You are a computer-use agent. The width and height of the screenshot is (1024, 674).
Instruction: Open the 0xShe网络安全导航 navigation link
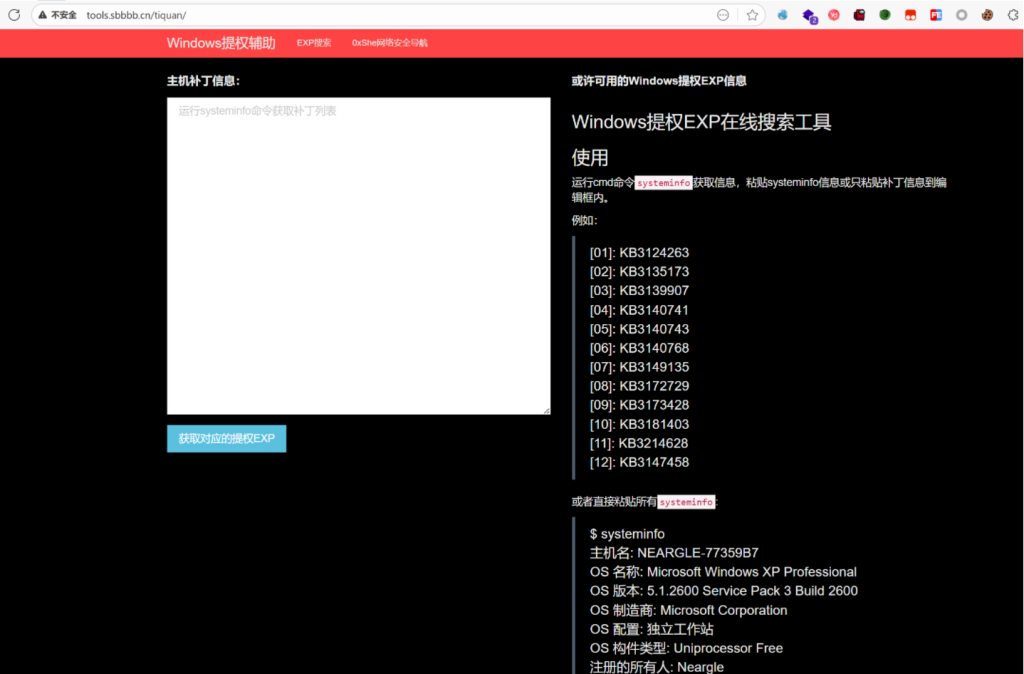[390, 43]
